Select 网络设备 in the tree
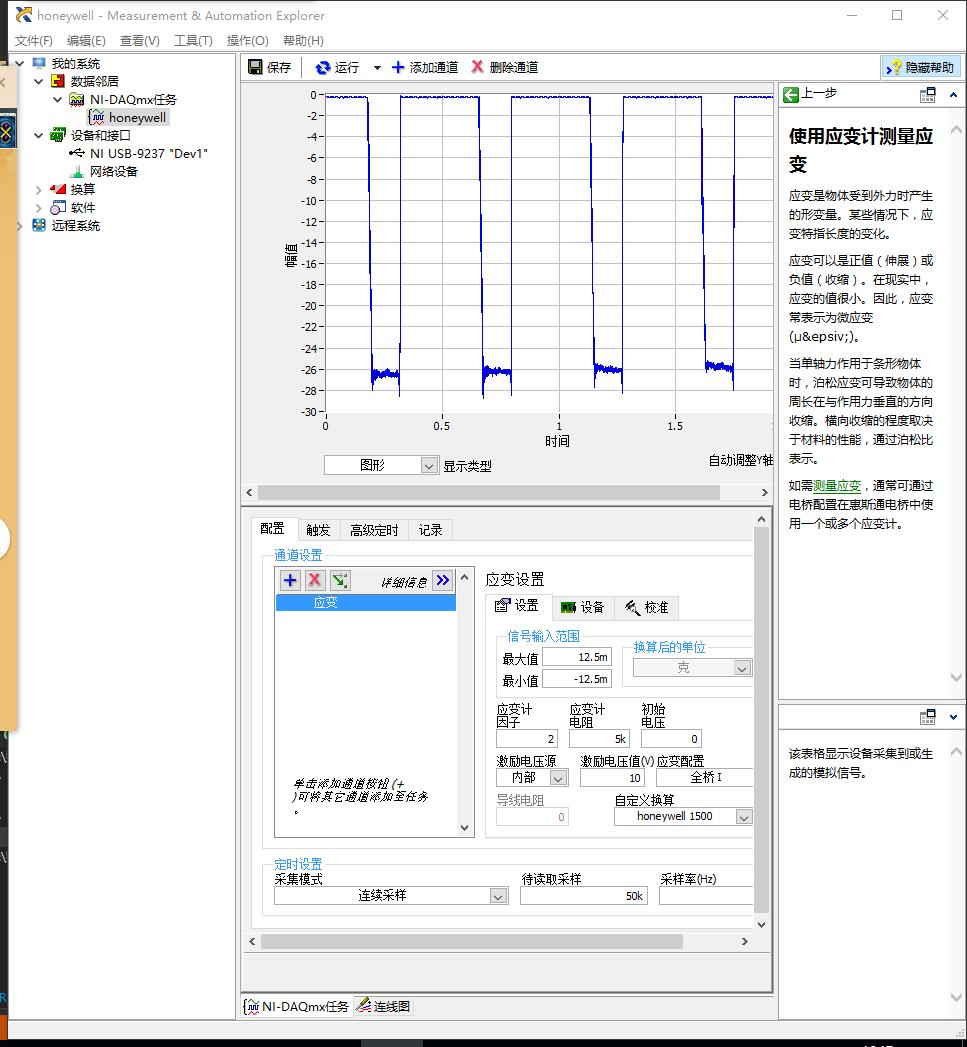Viewport: 967px width, 1047px height. 114,172
